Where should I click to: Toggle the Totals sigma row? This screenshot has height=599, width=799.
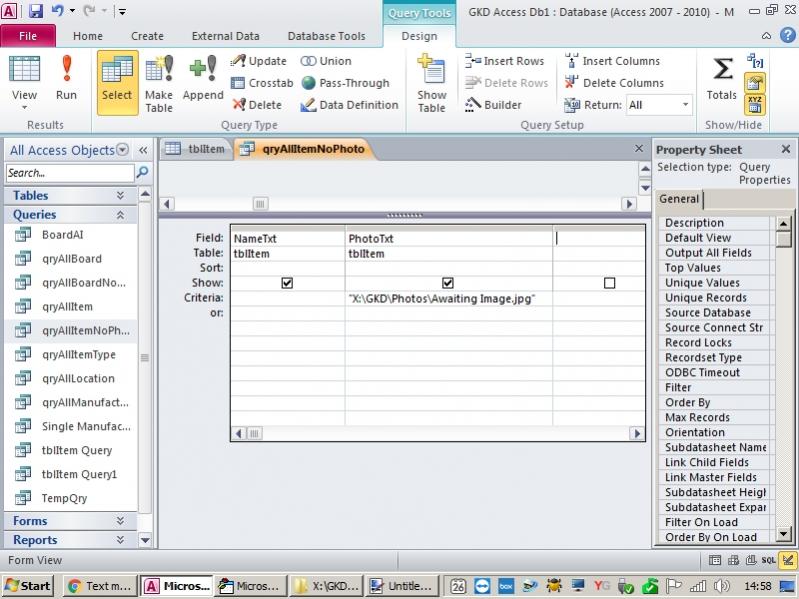click(x=722, y=77)
